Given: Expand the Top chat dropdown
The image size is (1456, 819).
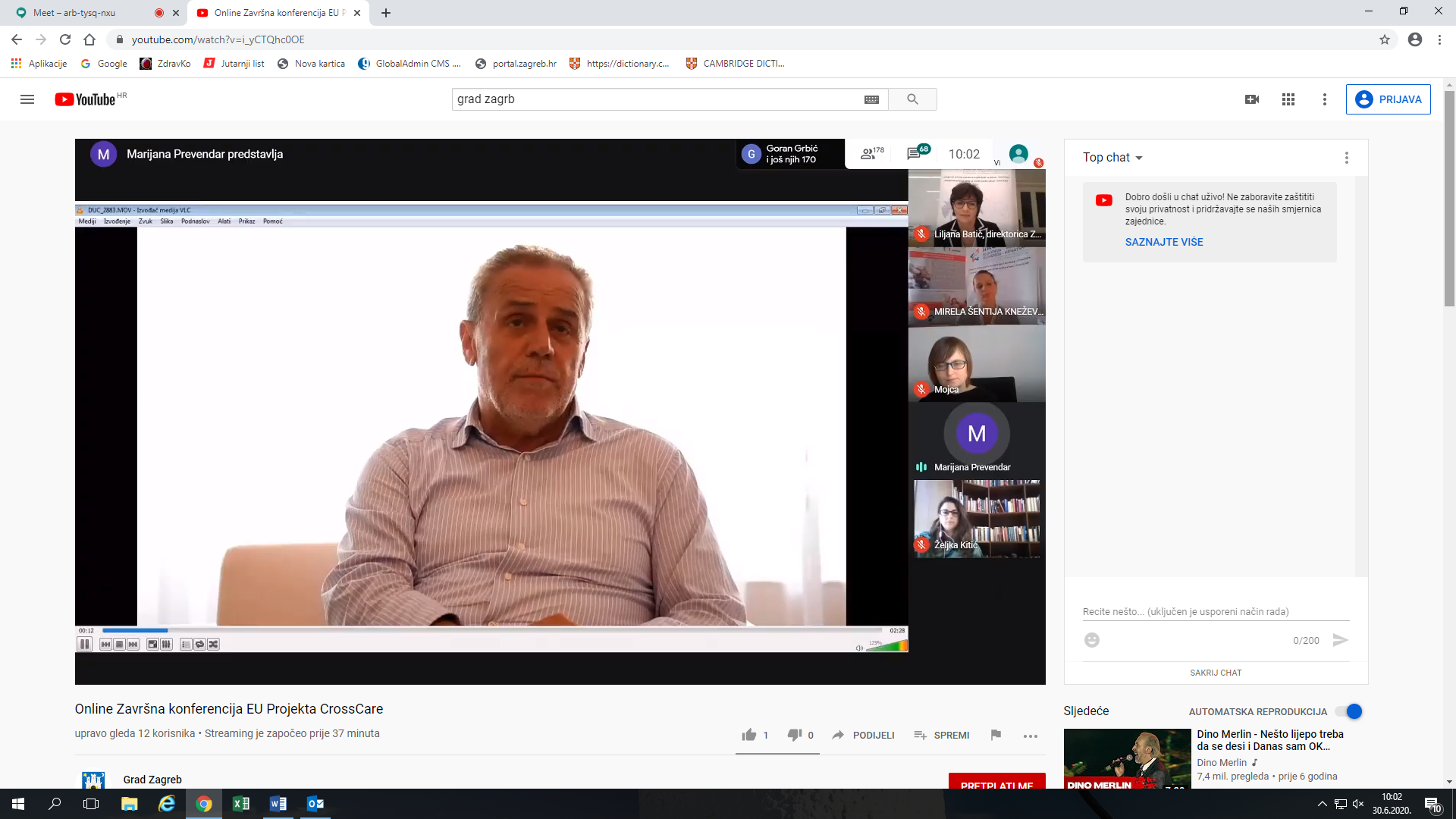Looking at the screenshot, I should tap(1112, 158).
